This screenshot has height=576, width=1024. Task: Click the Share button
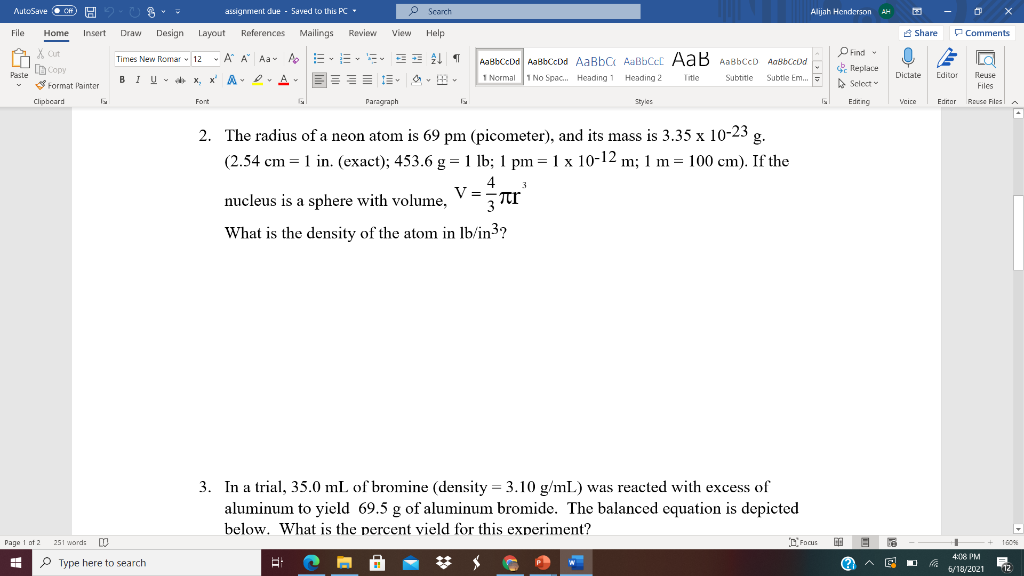point(920,33)
